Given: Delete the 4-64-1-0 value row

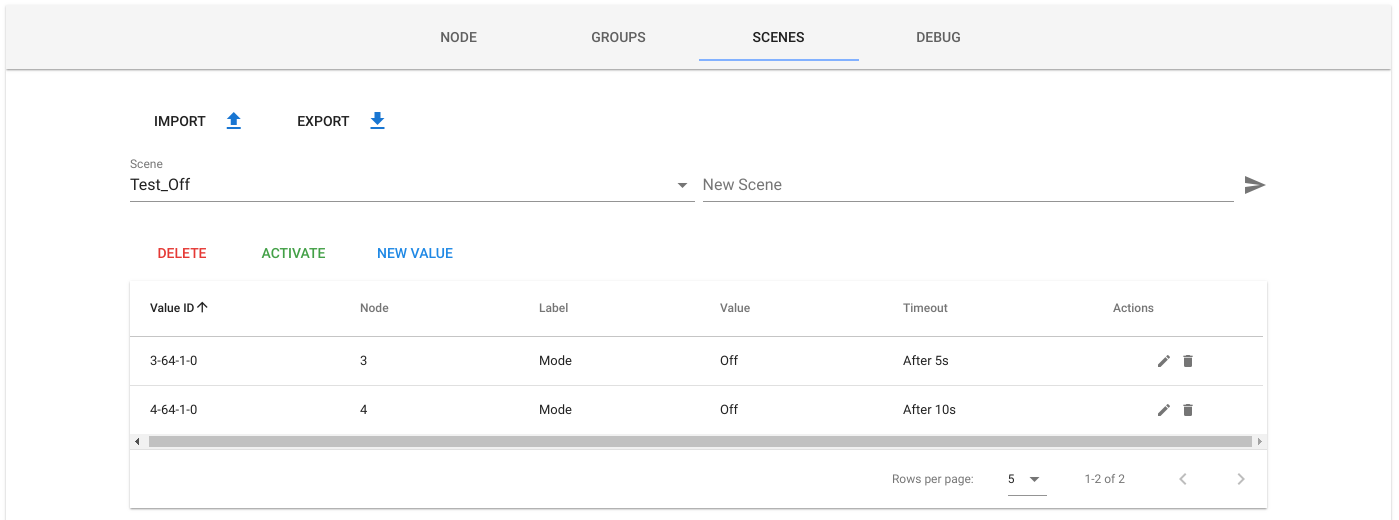Looking at the screenshot, I should point(1188,410).
